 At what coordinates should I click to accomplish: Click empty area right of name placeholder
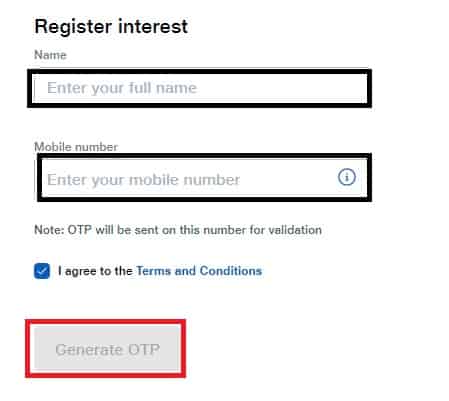pos(282,88)
